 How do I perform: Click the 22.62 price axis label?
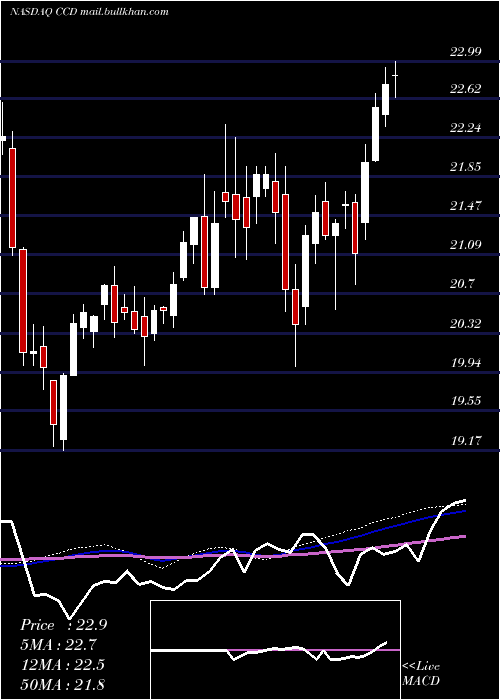(x=466, y=88)
